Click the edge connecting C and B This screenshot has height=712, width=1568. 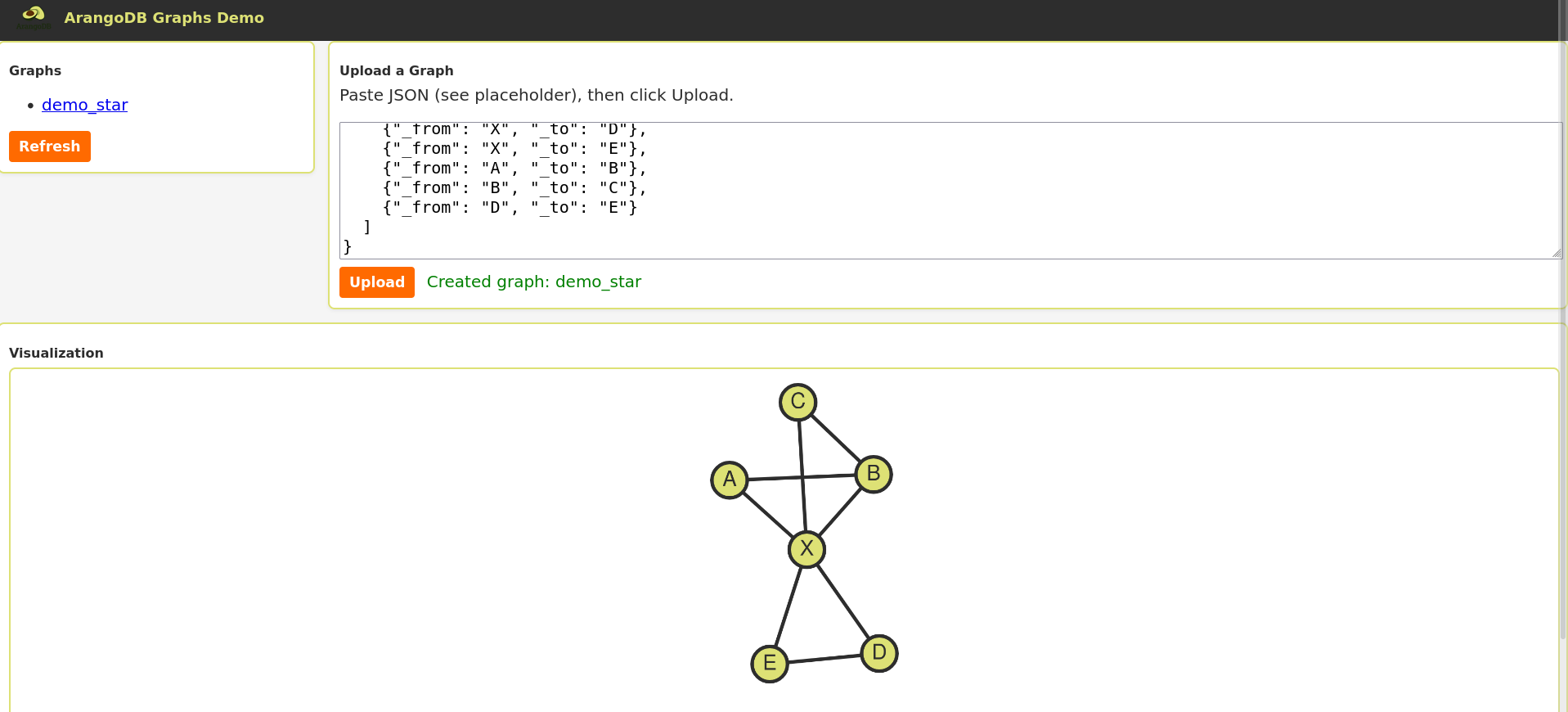coord(835,438)
